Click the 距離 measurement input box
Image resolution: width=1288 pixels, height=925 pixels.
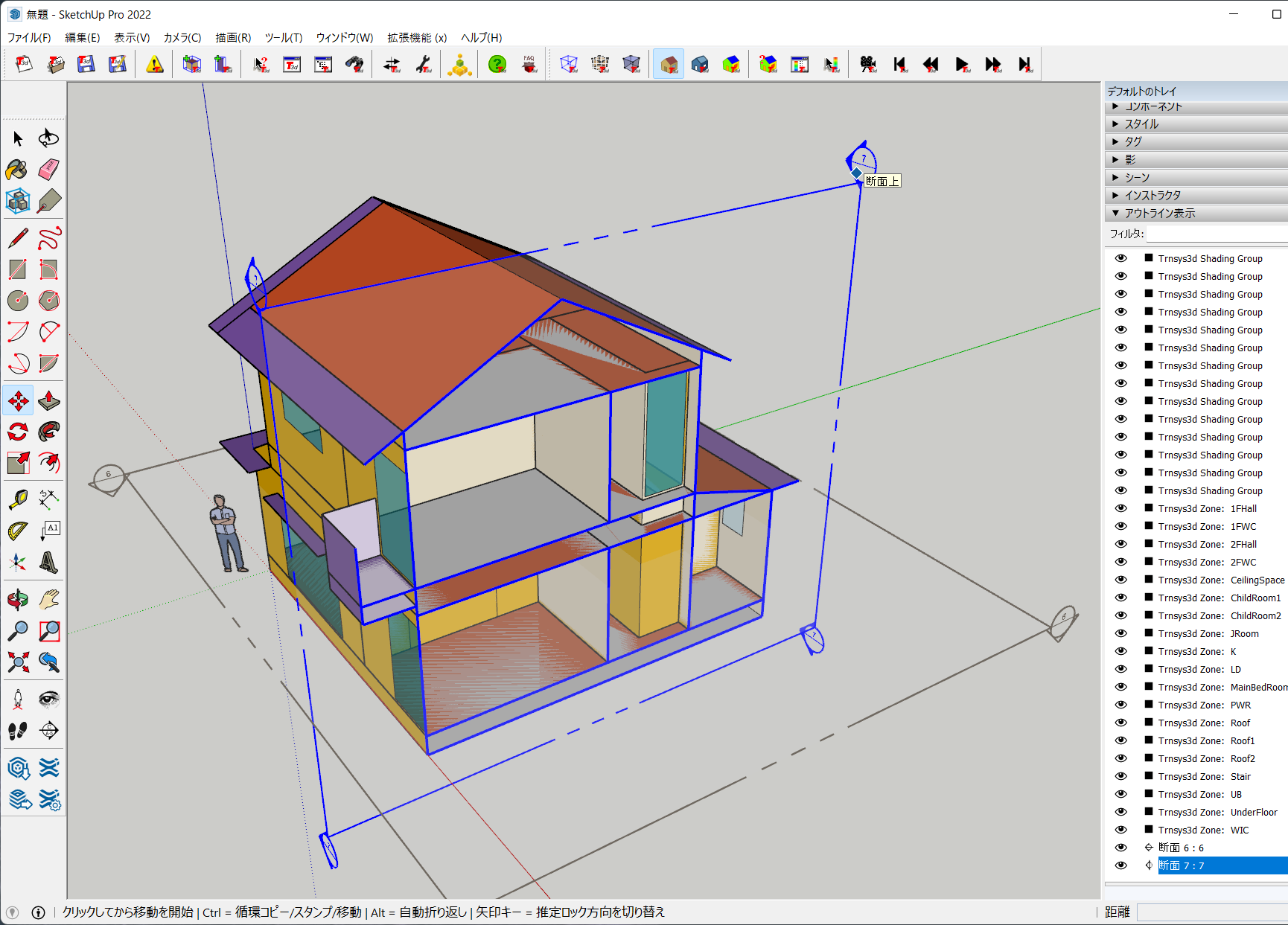1210,912
